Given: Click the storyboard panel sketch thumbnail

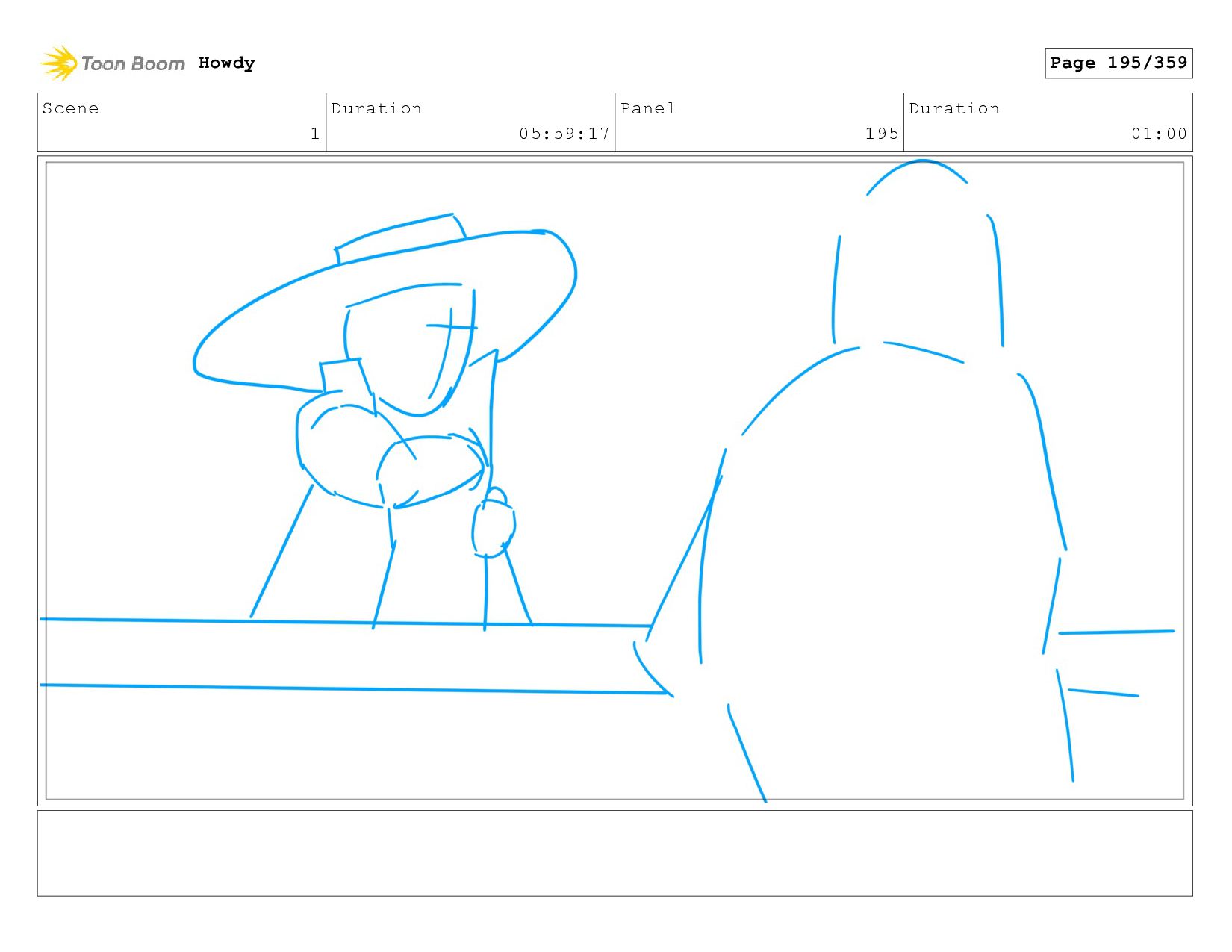Looking at the screenshot, I should (x=615, y=481).
